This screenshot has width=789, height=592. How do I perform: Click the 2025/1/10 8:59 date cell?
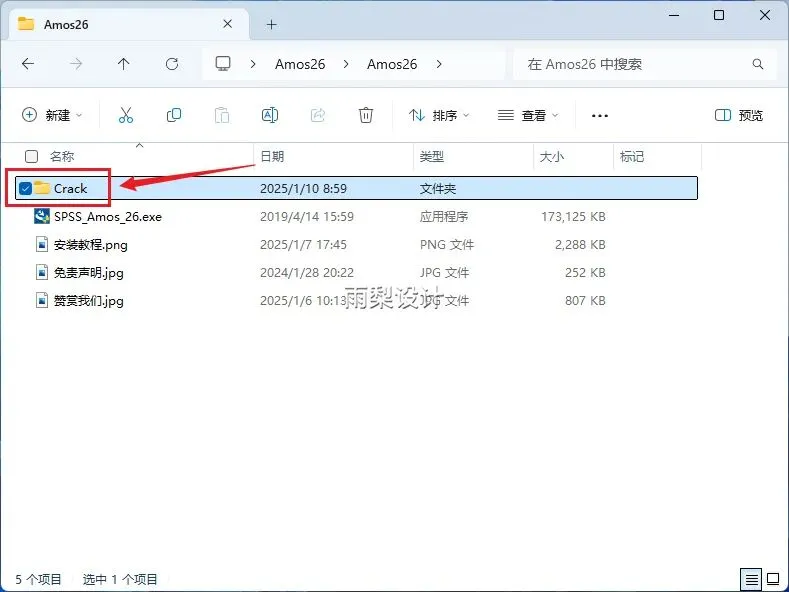[x=303, y=188]
